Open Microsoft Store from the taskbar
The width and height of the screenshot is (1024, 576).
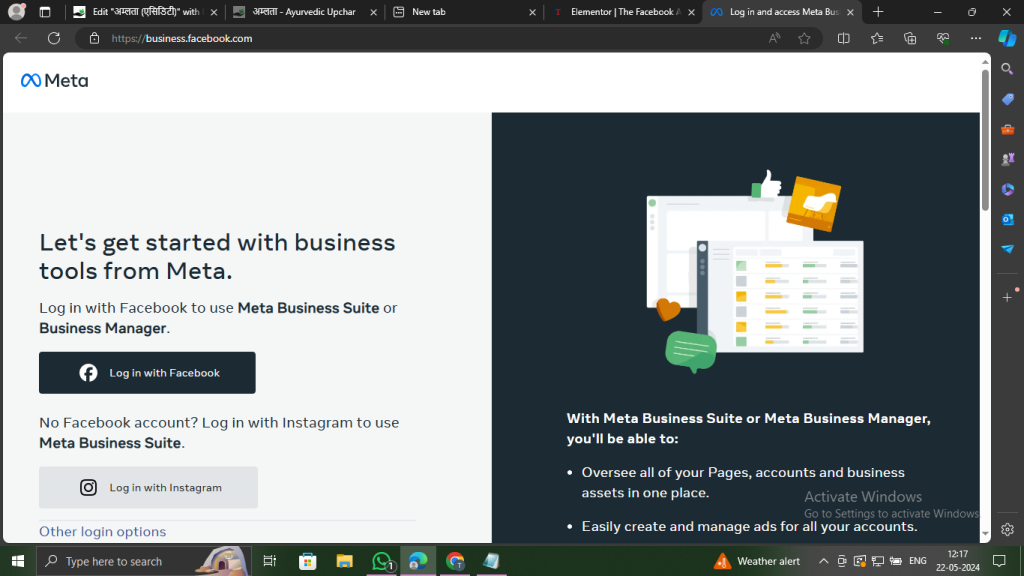[x=308, y=561]
